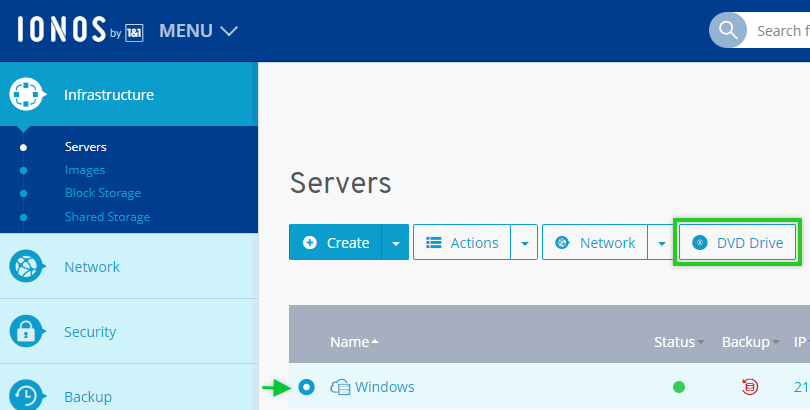Expand the Create button dropdown arrow
This screenshot has height=410, width=810.
396,243
